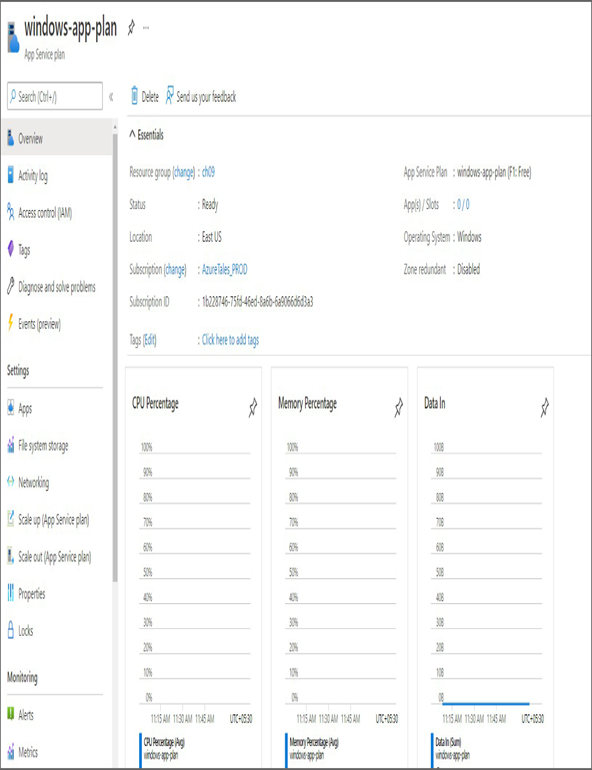Click the Delete trash icon
The width and height of the screenshot is (592, 770).
point(135,96)
